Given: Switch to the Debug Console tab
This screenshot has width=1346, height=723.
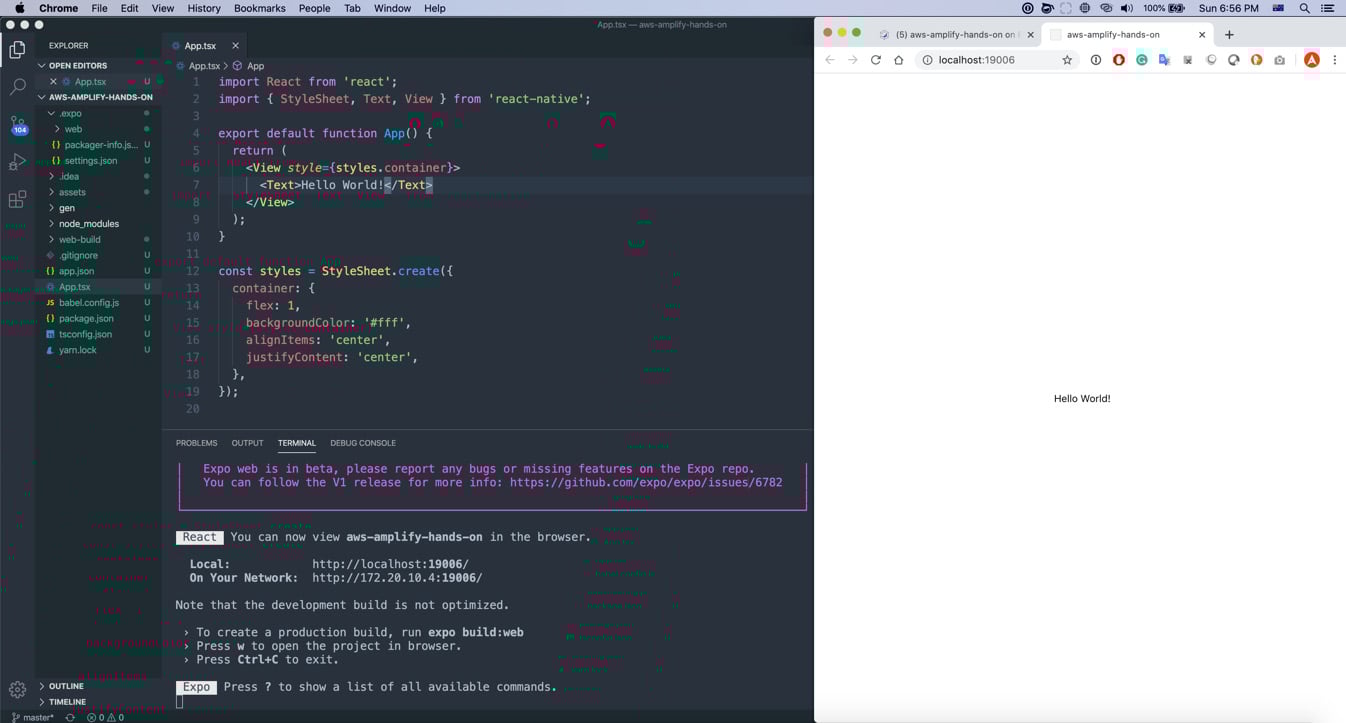Looking at the screenshot, I should point(363,443).
